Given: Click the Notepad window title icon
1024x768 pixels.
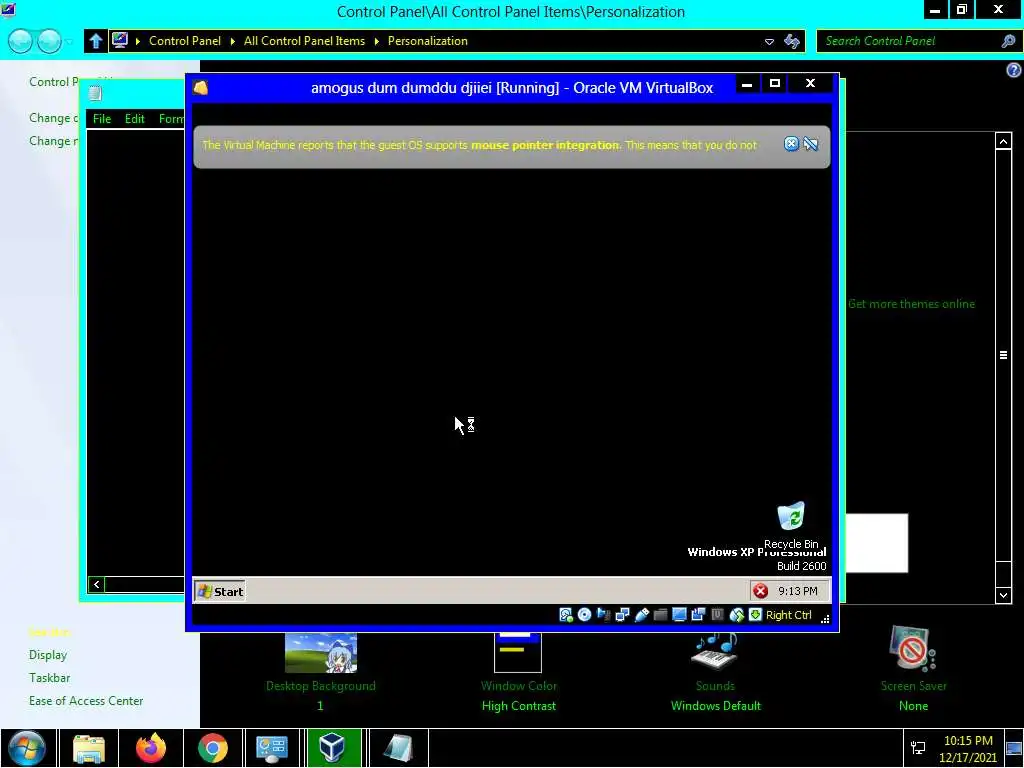Looking at the screenshot, I should (x=95, y=93).
